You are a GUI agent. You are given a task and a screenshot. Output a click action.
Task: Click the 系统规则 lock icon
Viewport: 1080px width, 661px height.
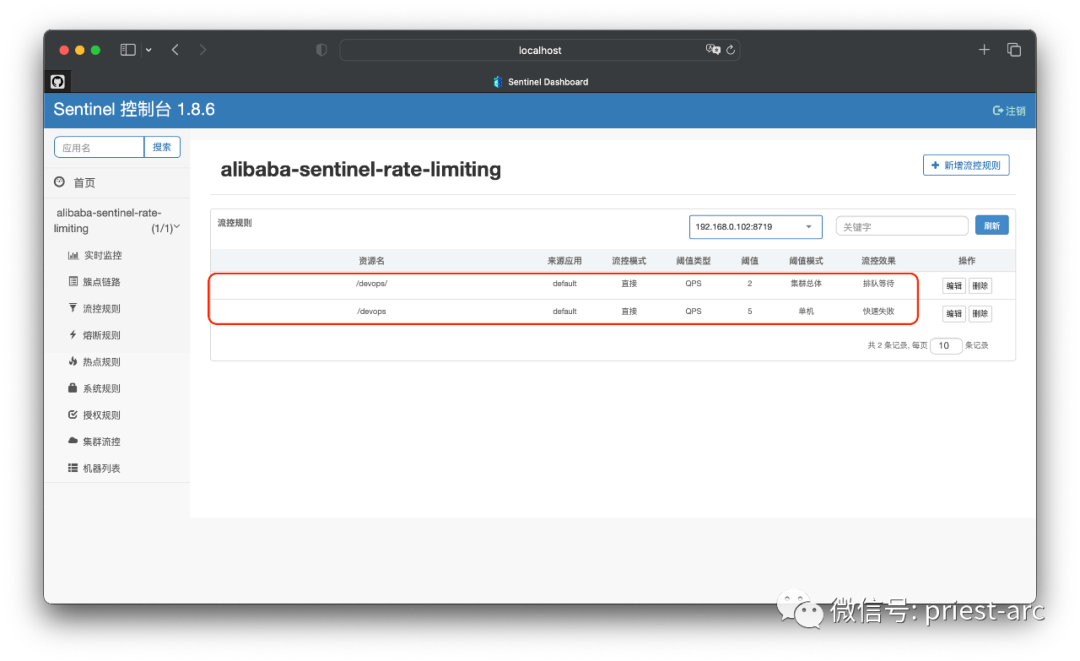pyautogui.click(x=72, y=388)
